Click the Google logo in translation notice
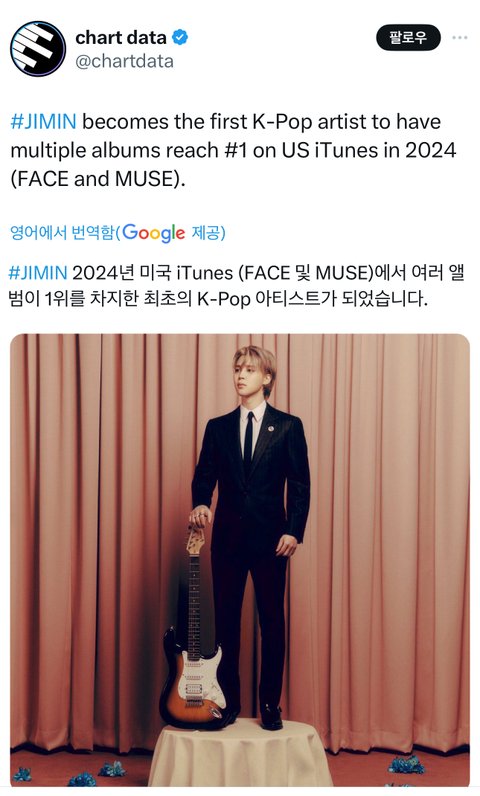Viewport: 480px width, 796px height. point(154,233)
